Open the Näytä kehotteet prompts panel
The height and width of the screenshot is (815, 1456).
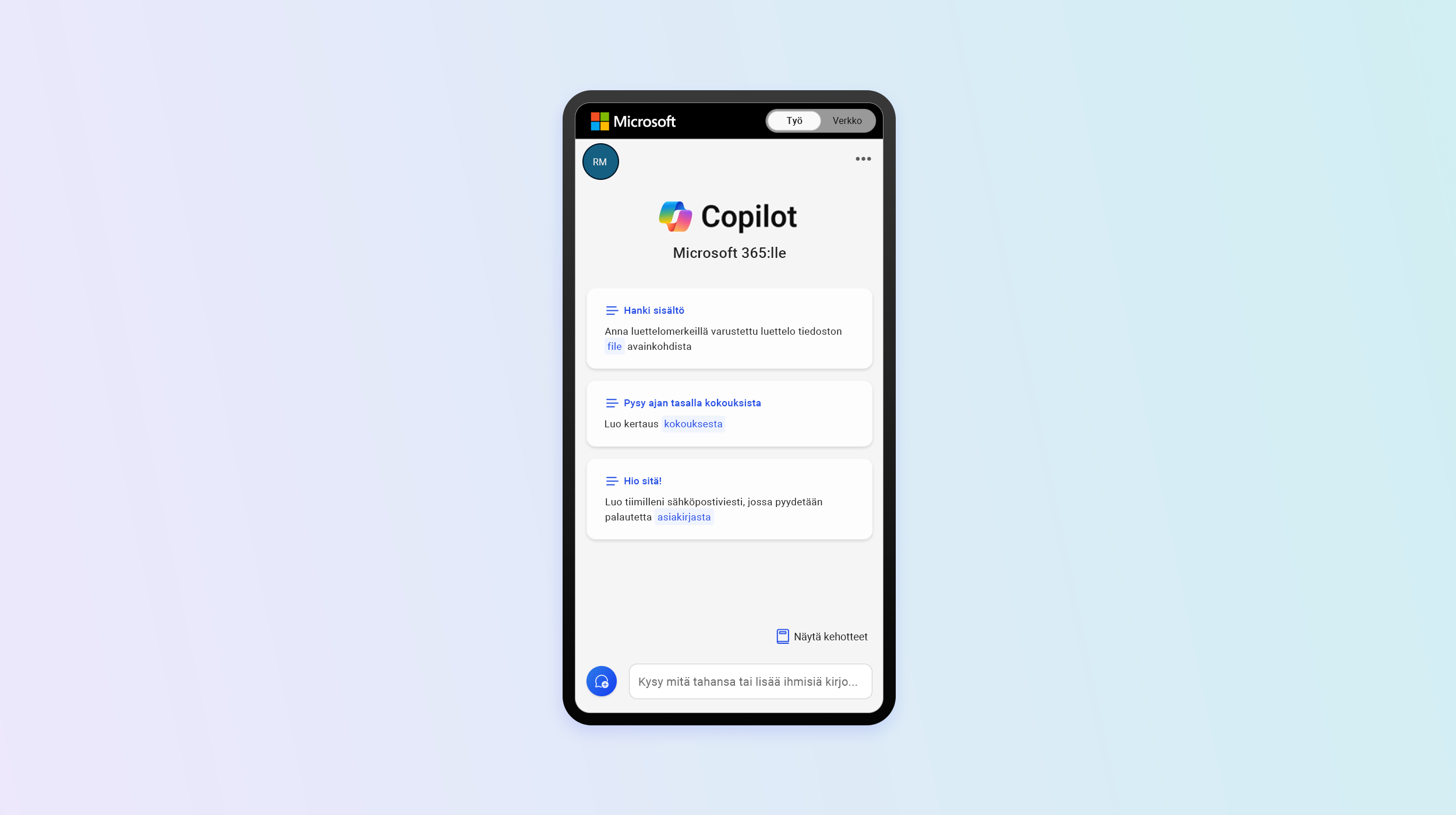(x=821, y=636)
